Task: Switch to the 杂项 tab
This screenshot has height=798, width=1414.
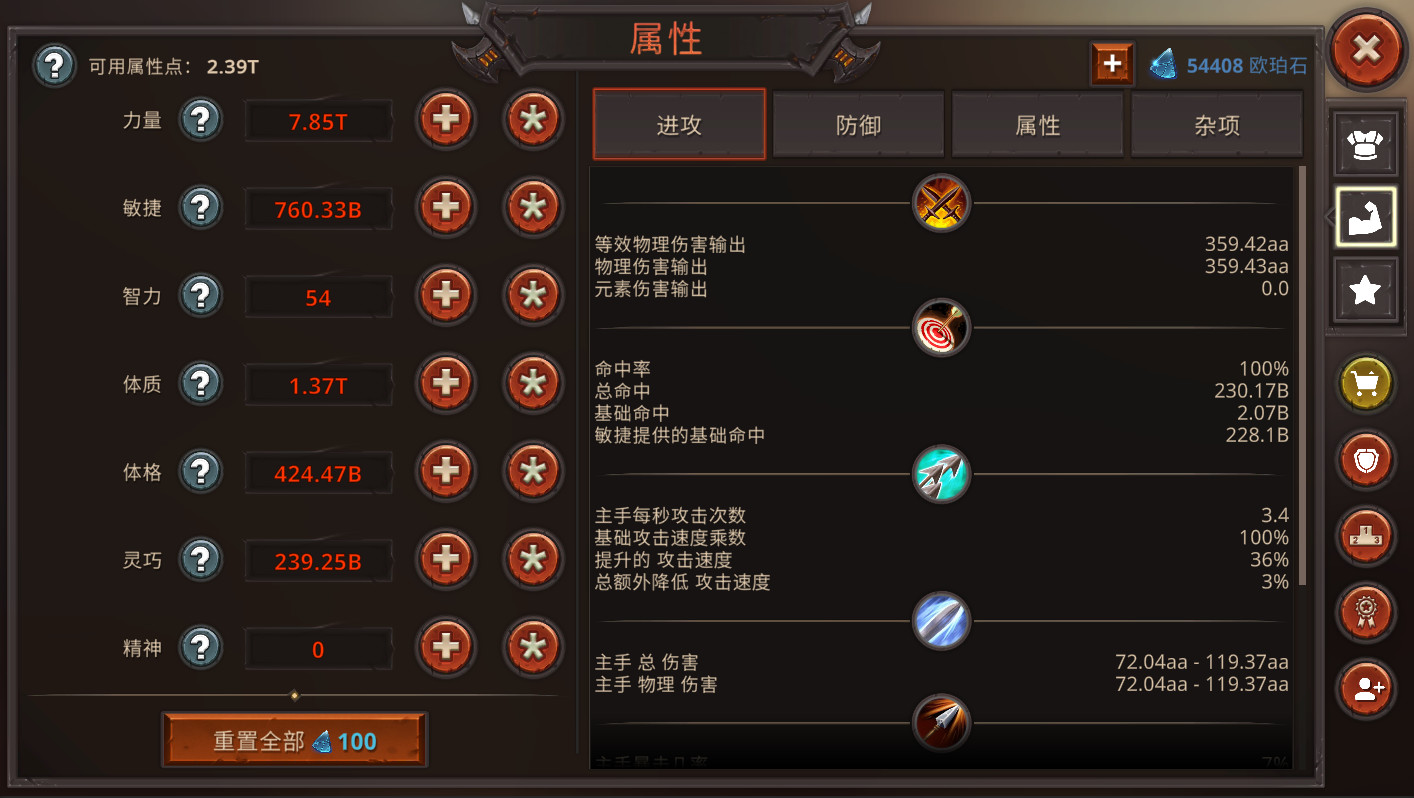Action: 1217,125
